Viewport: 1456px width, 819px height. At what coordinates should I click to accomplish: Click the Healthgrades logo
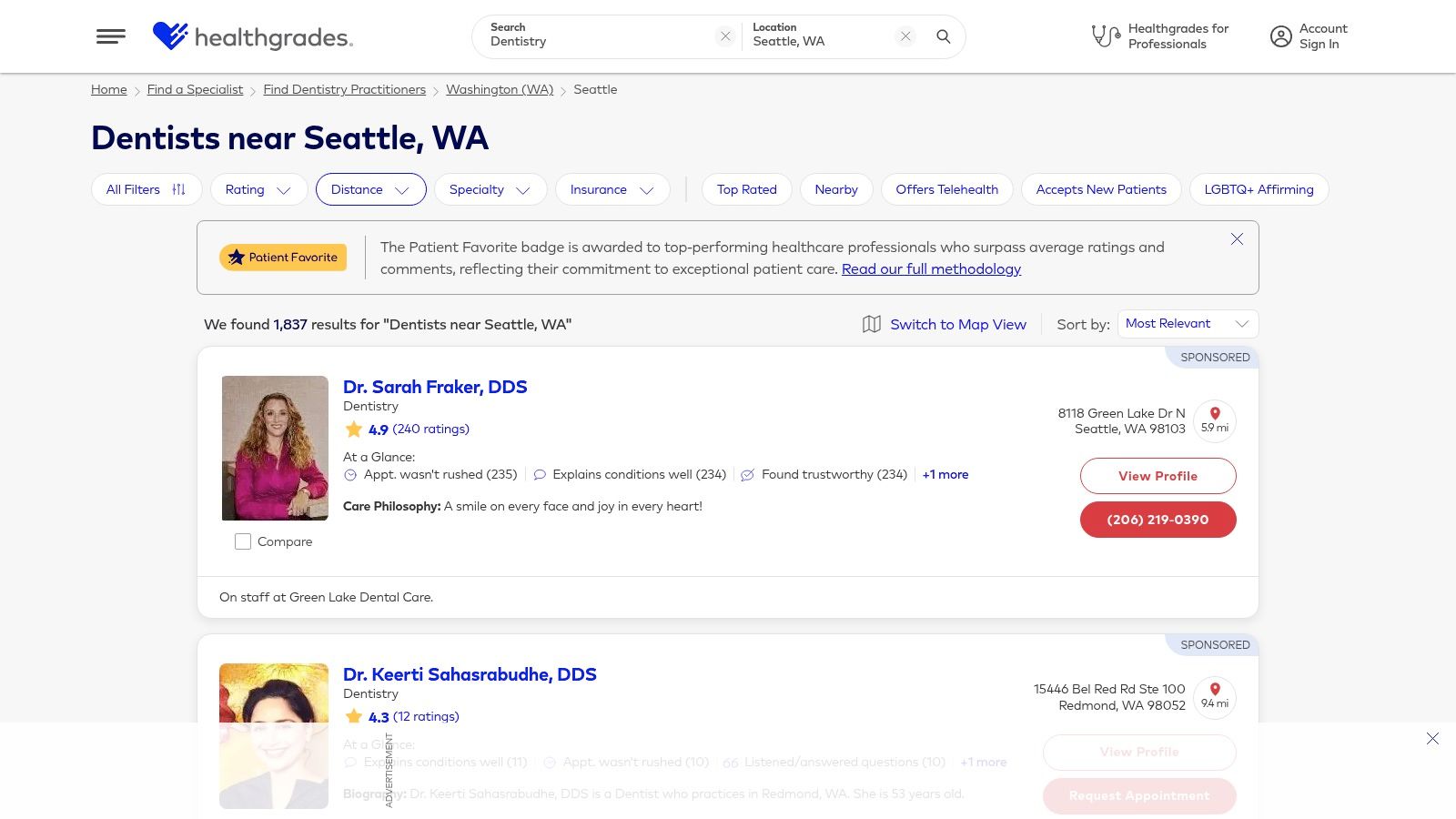click(252, 38)
